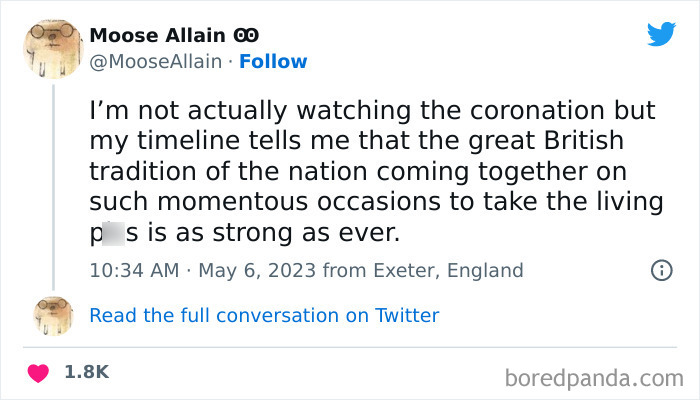Viewport: 700px width, 400px height.
Task: Click the Twitter bird logo
Action: (661, 34)
